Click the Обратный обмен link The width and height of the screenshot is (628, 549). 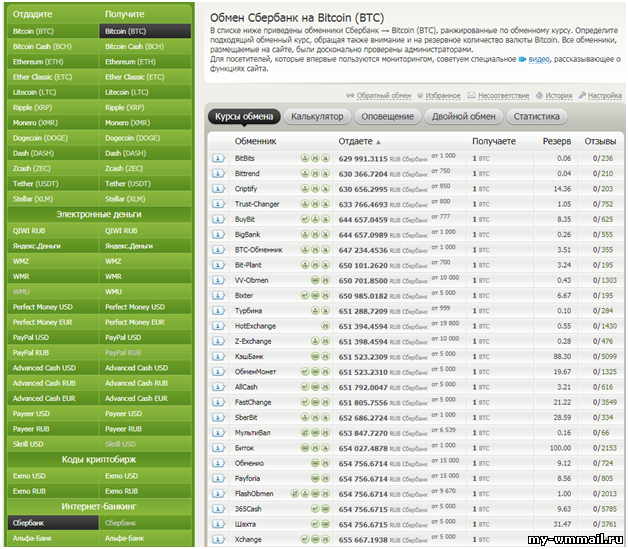pos(384,96)
